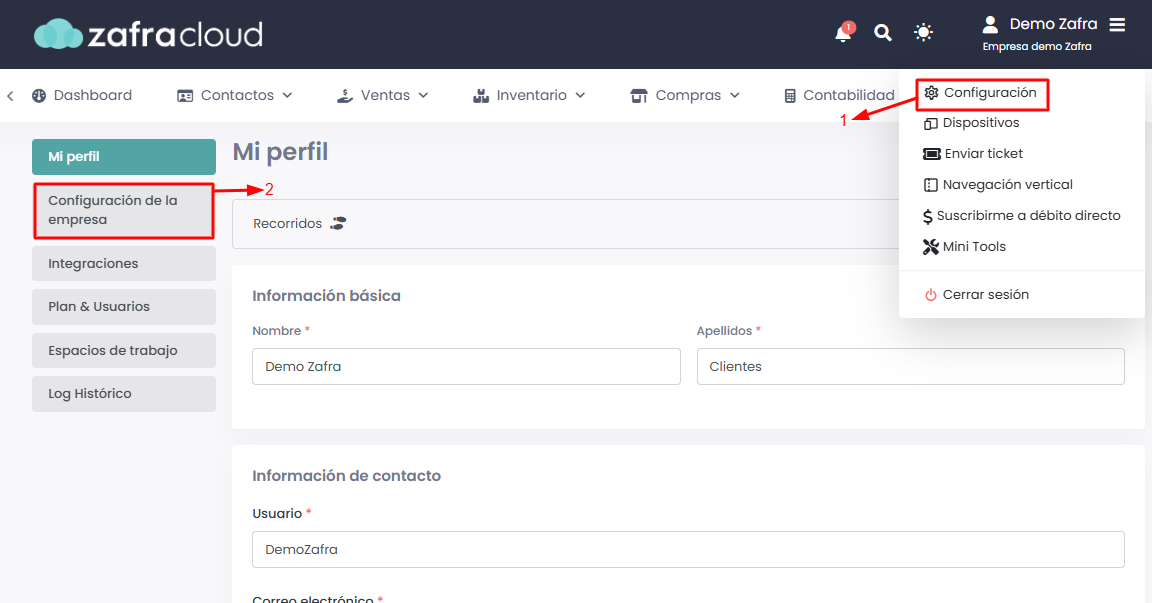Click the Dashboard gauge icon
This screenshot has width=1152, height=603.
[x=39, y=95]
